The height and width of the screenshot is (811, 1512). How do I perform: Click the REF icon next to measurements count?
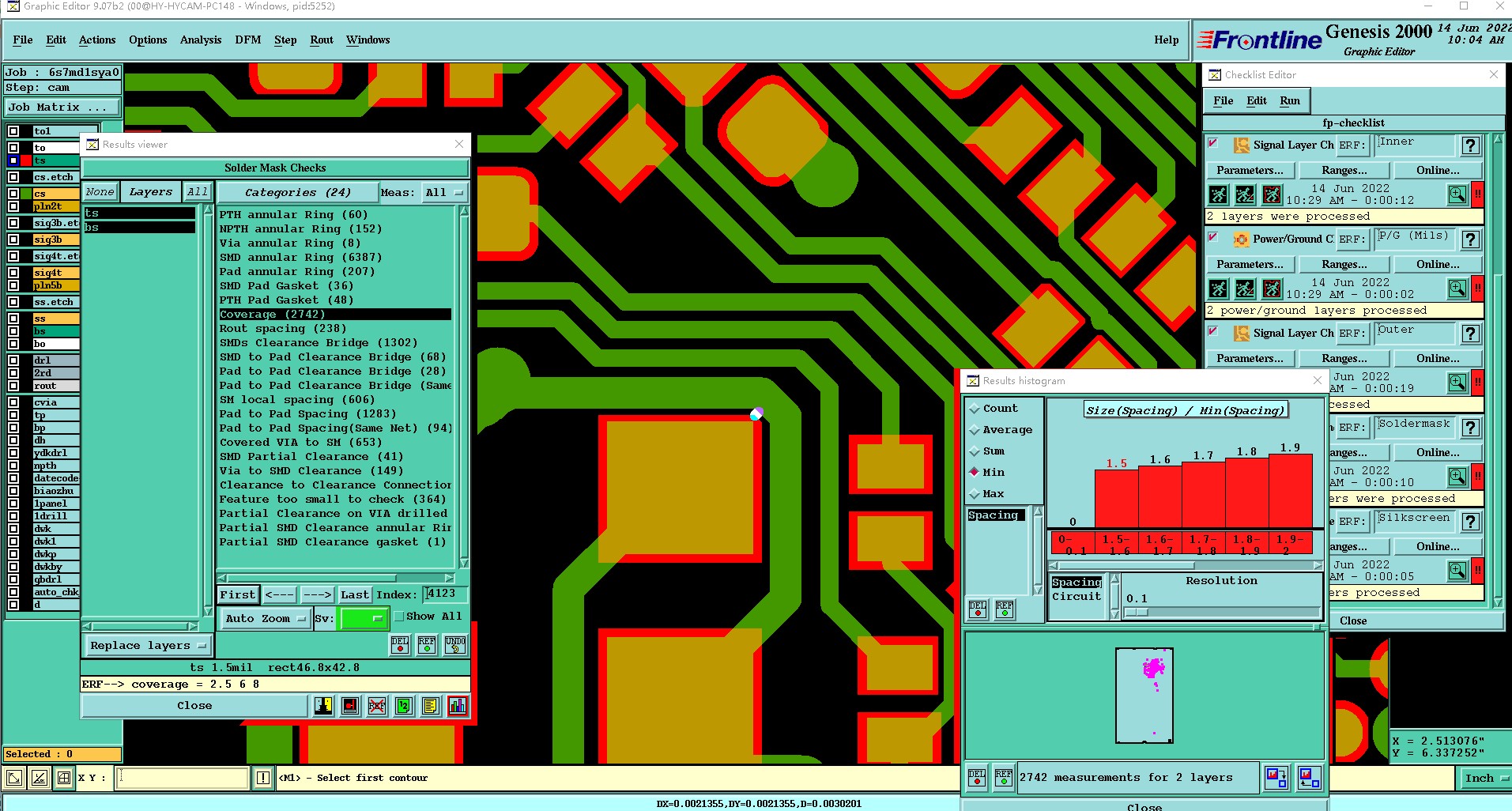point(1004,778)
